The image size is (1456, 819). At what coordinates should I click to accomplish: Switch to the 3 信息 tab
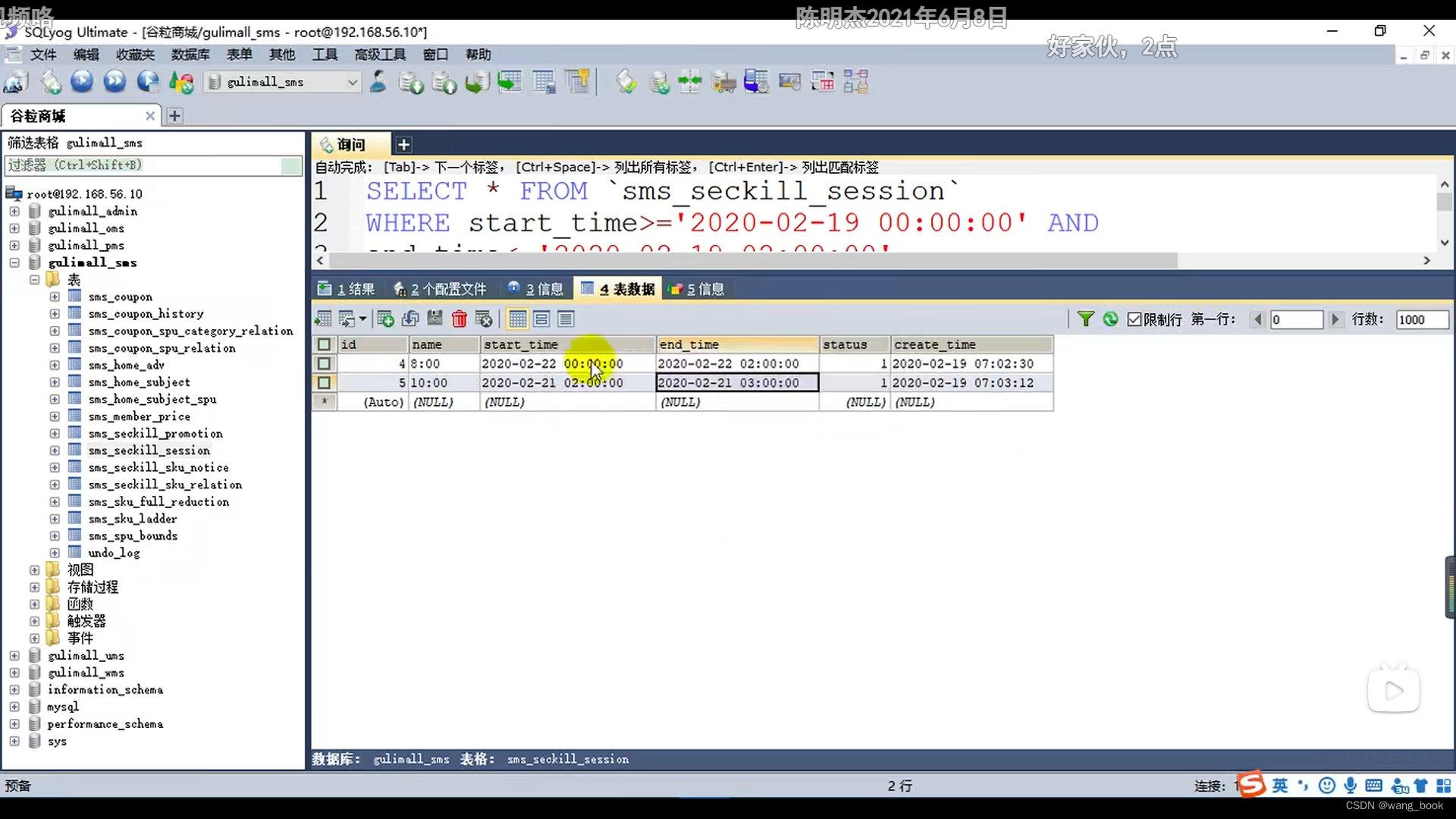tap(537, 289)
